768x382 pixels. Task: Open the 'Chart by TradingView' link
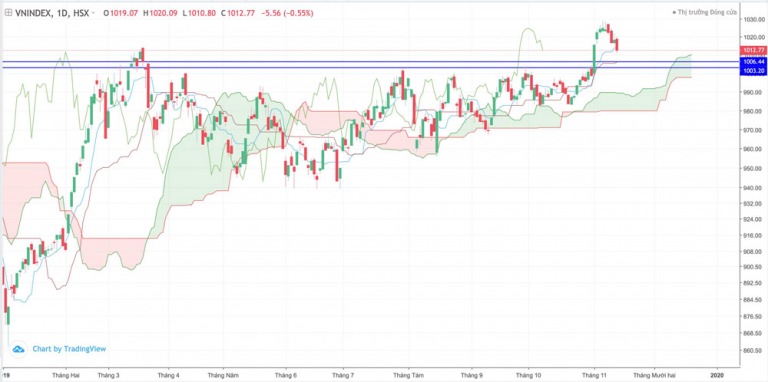click(69, 349)
